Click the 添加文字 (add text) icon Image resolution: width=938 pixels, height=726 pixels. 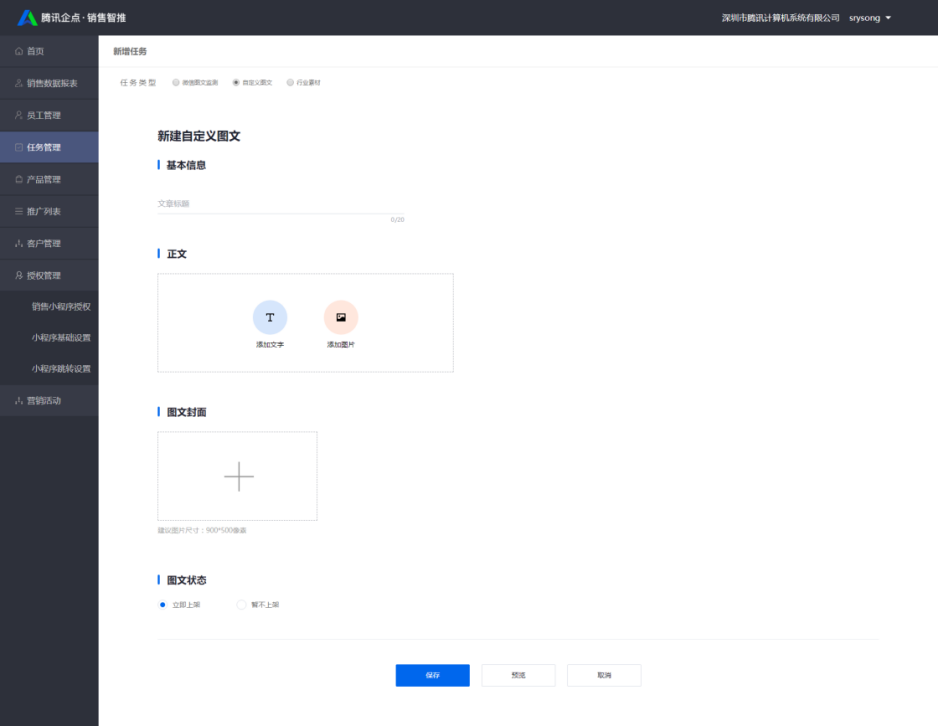pyautogui.click(x=269, y=317)
